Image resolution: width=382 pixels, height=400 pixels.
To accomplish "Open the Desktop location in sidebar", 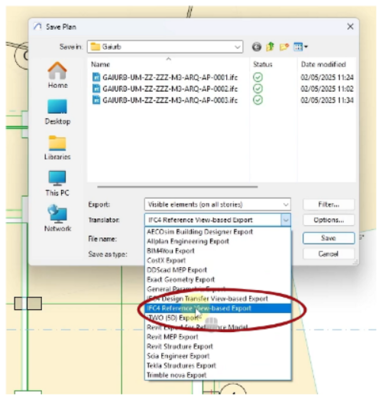I will pyautogui.click(x=57, y=112).
